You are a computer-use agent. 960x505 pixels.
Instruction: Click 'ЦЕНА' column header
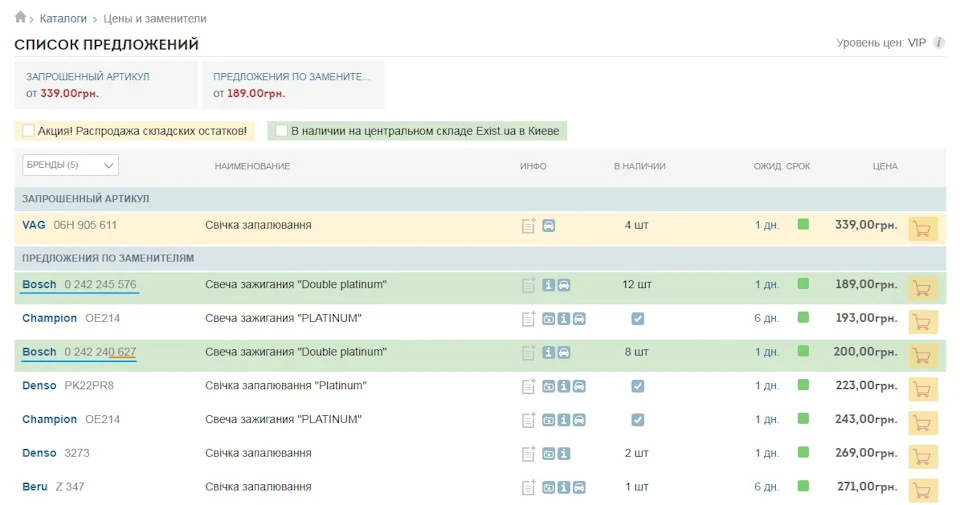click(885, 166)
